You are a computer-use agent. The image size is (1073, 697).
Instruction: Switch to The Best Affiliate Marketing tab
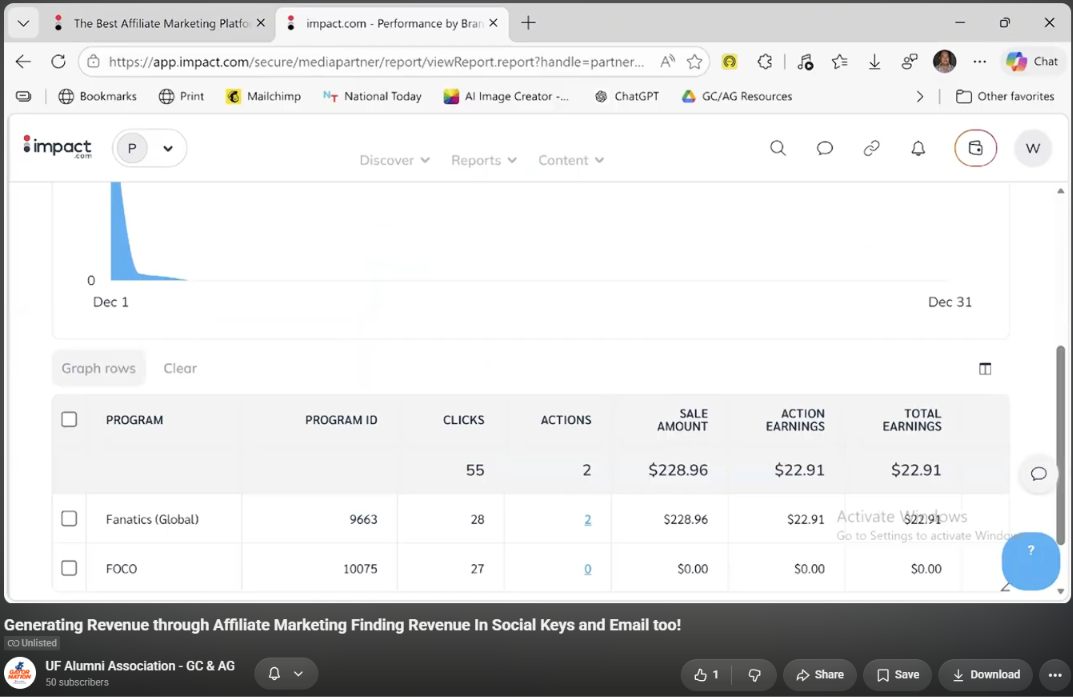pyautogui.click(x=159, y=23)
